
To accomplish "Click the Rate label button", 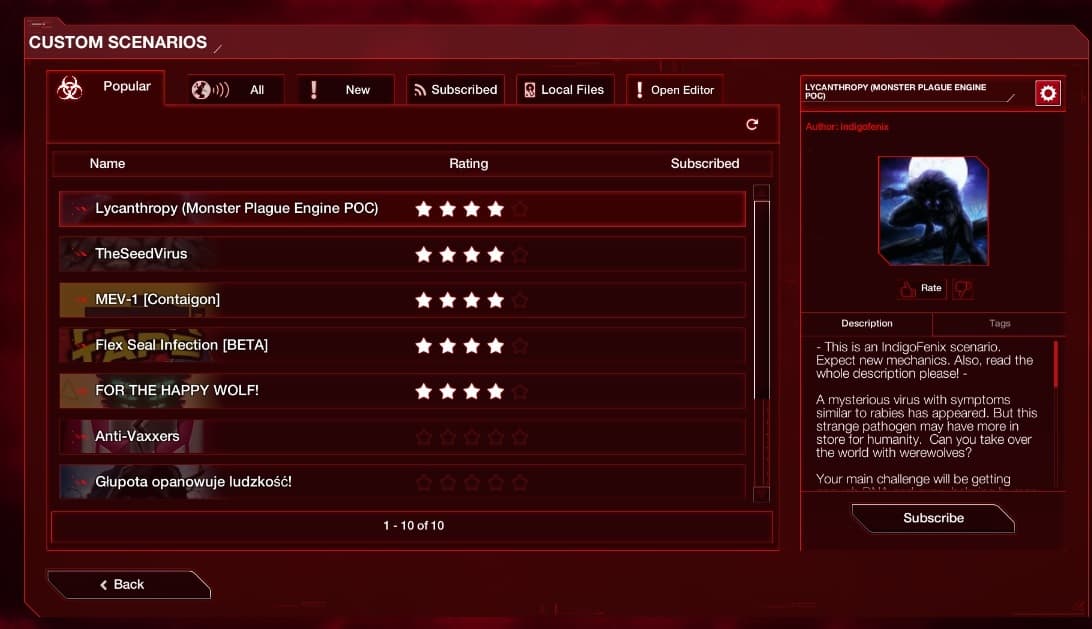I will (x=931, y=288).
